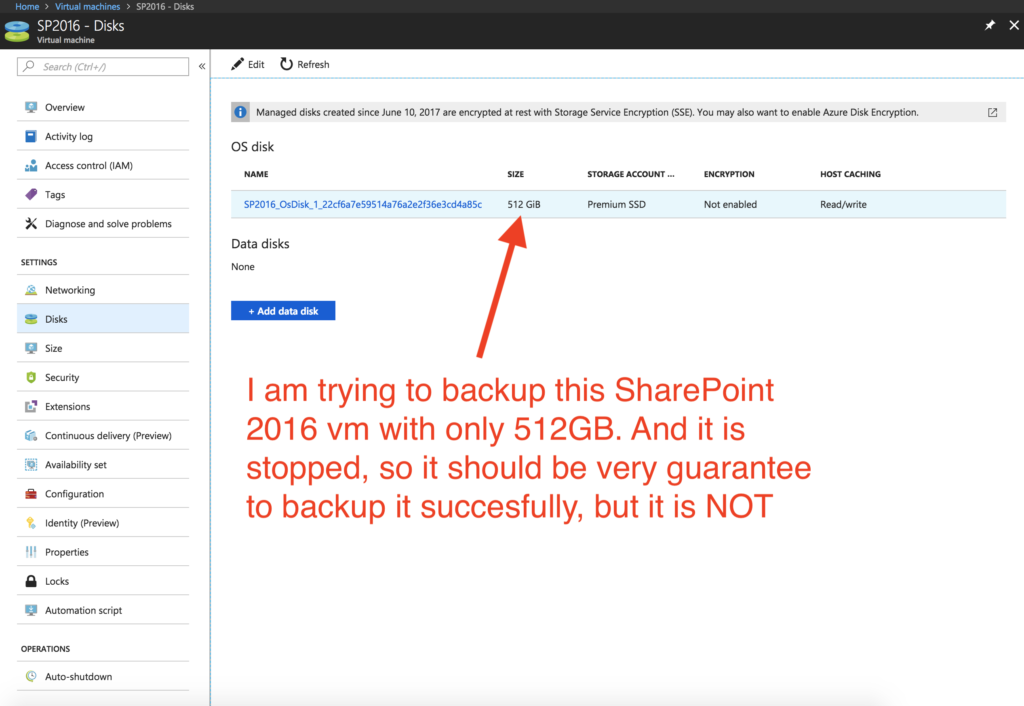The width and height of the screenshot is (1024, 706).
Task: Click the Size monitor icon
Action: (x=31, y=348)
